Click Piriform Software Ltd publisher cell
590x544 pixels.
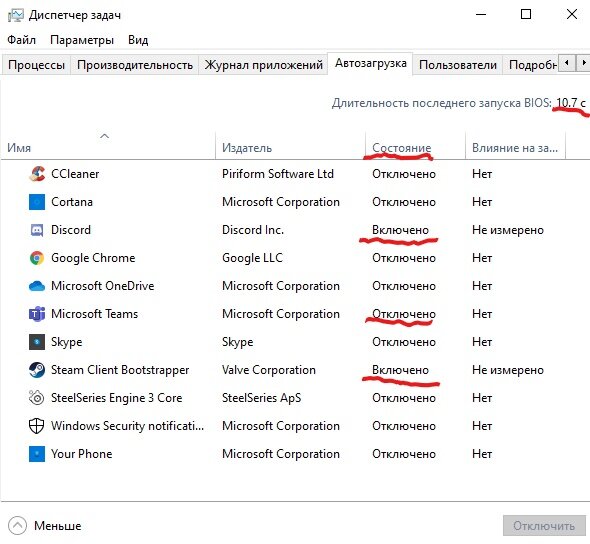tap(278, 174)
